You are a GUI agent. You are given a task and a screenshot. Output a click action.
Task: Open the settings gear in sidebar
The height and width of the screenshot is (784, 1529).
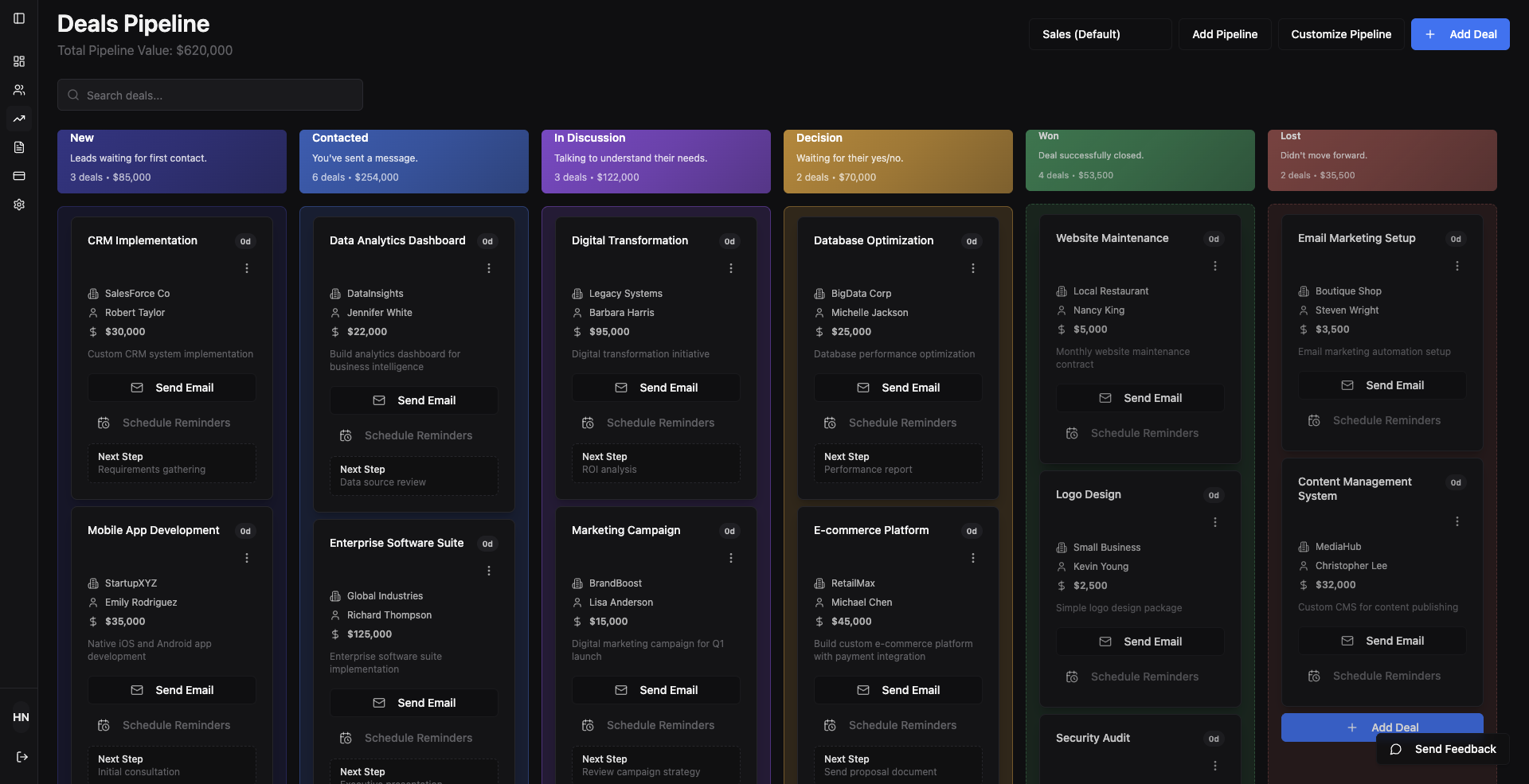point(19,205)
